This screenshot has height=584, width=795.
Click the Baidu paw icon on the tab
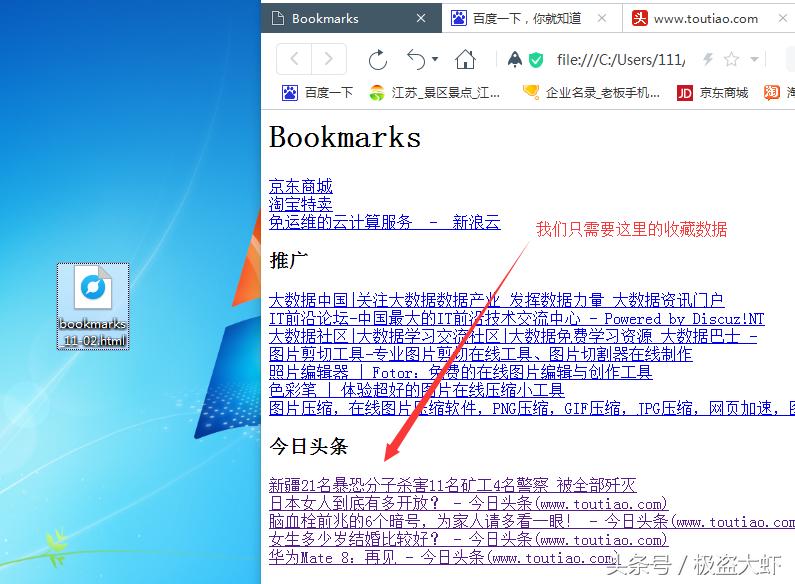click(x=459, y=18)
